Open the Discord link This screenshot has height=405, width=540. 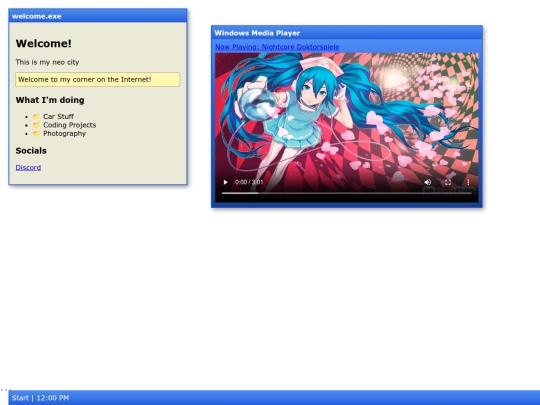pyautogui.click(x=28, y=167)
